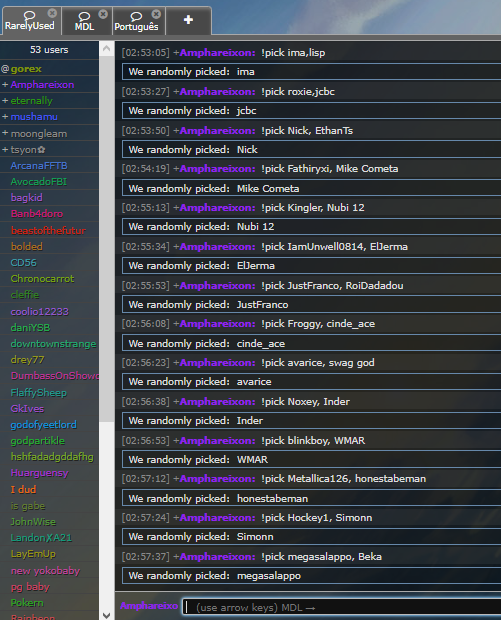The width and height of the screenshot is (501, 620).
Task: Select user coolio12233 in the list
Action: (x=40, y=312)
